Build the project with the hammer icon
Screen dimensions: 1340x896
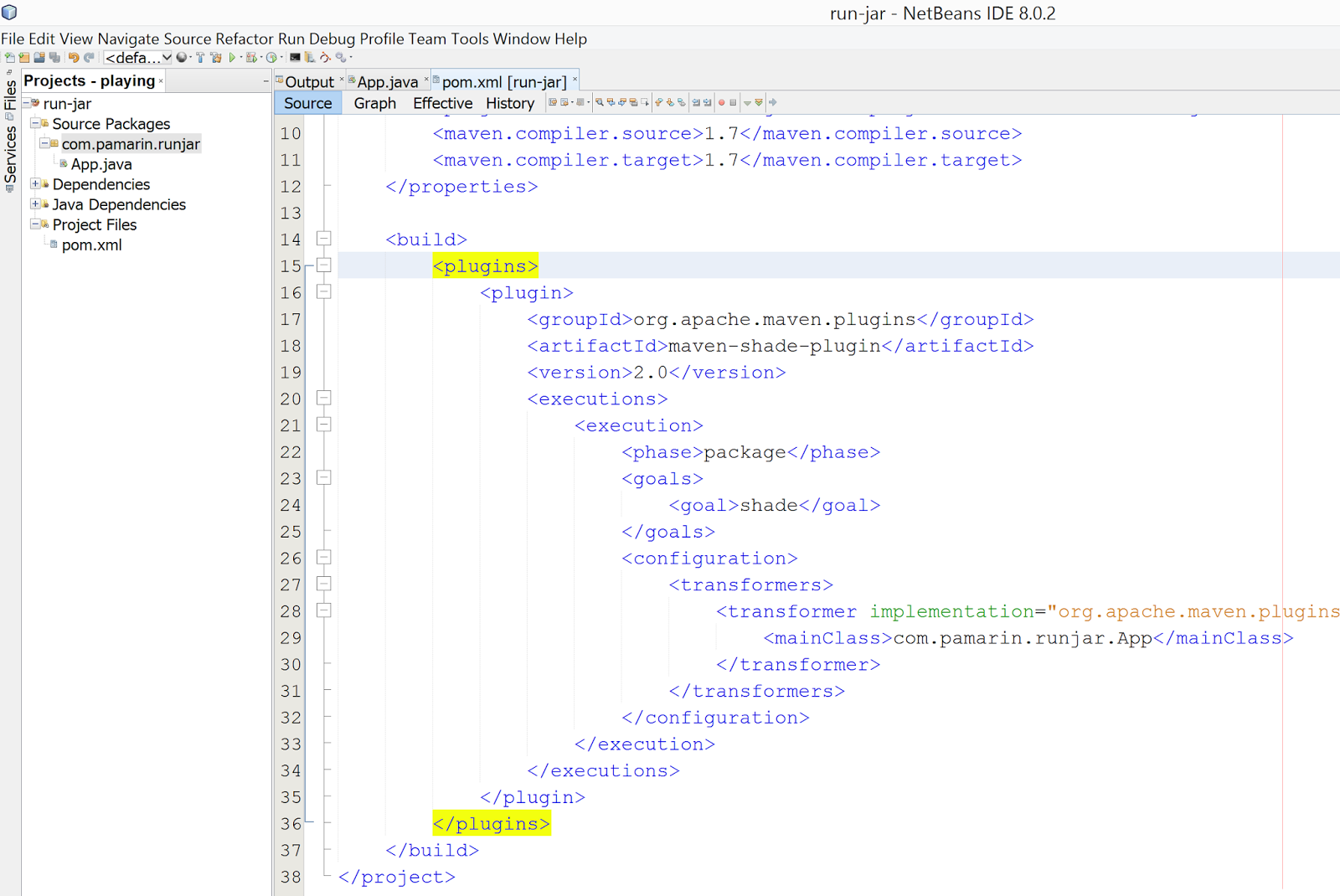(200, 58)
